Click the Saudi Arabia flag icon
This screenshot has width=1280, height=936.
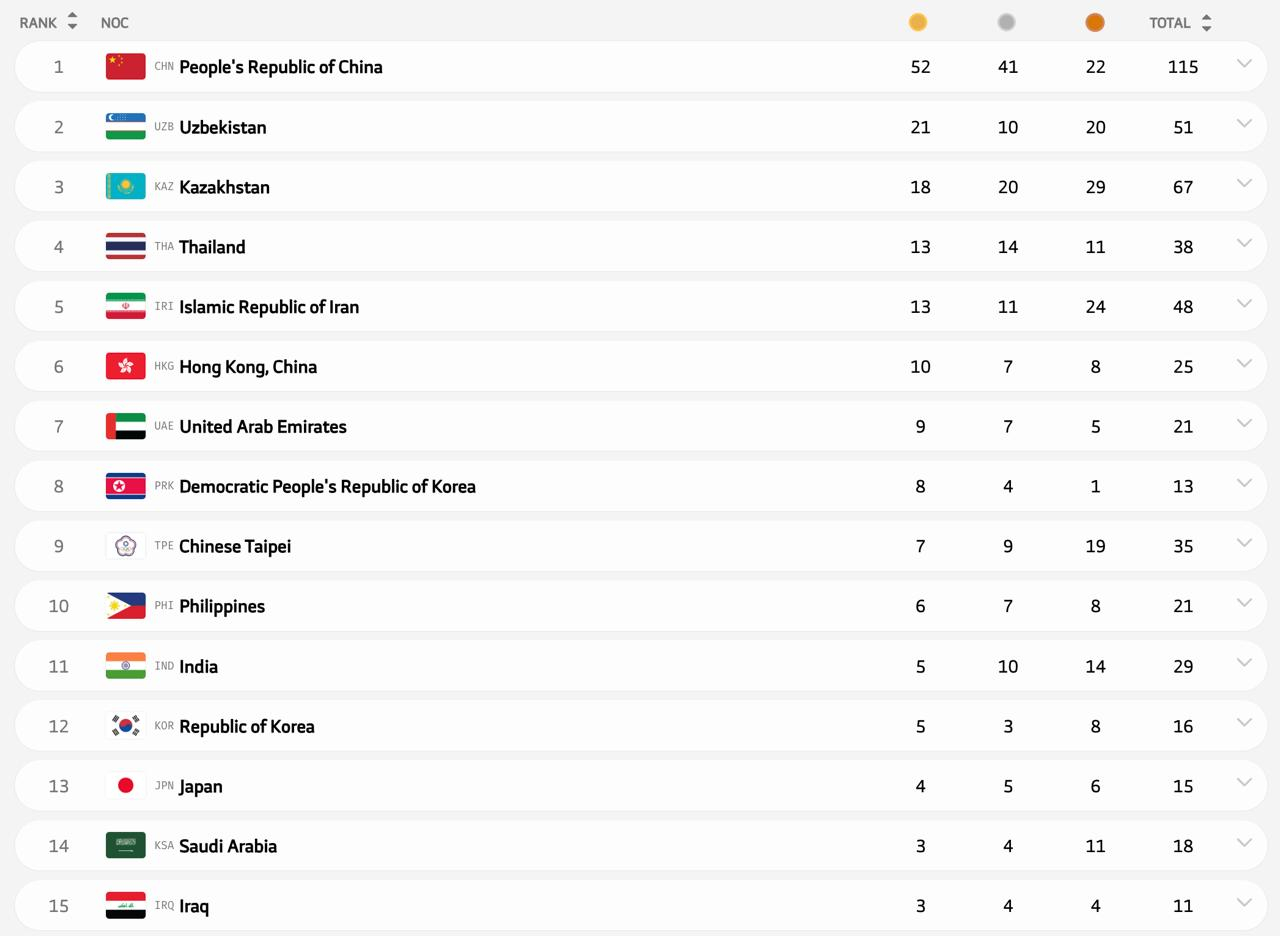point(126,846)
